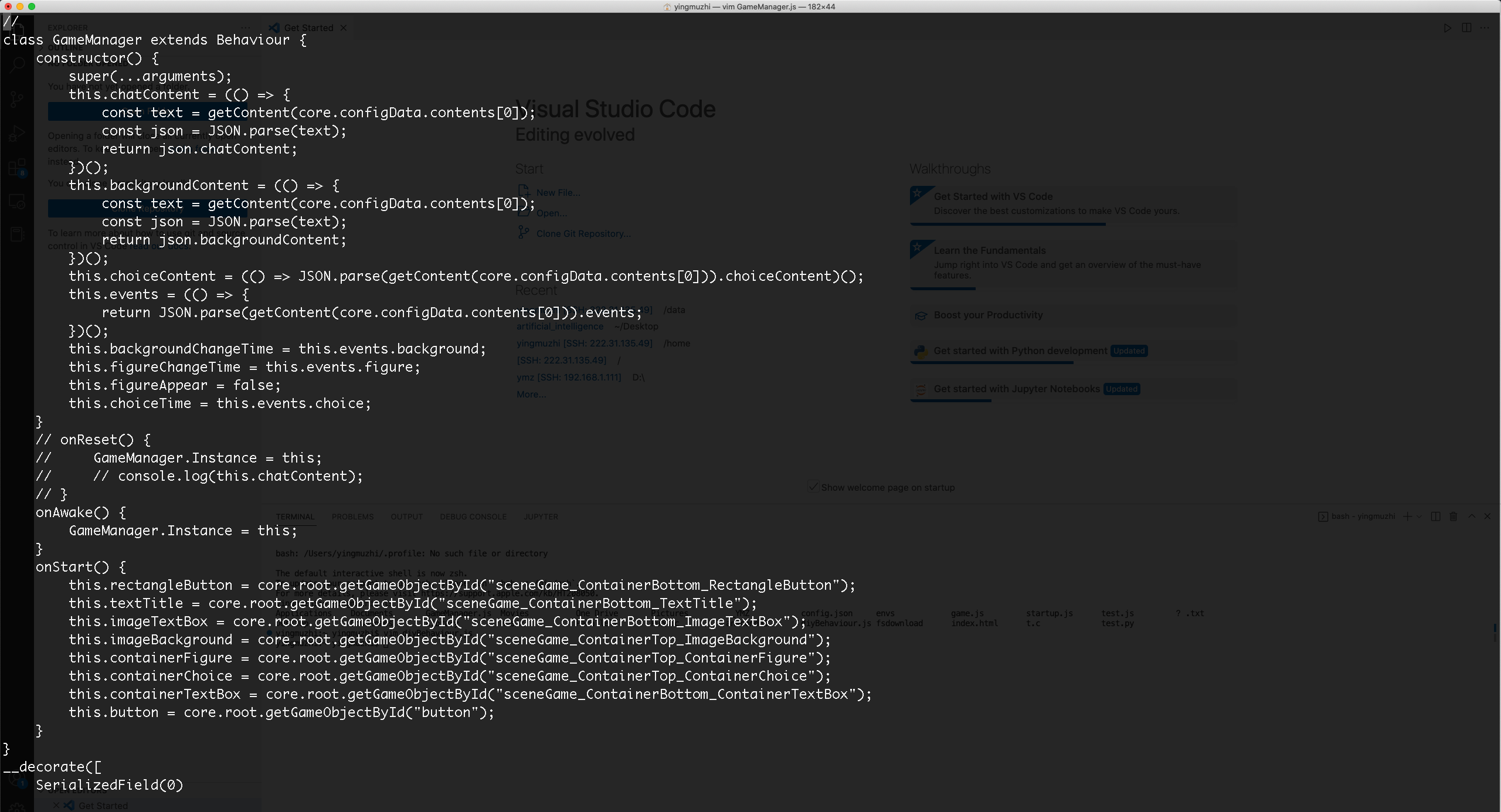This screenshot has width=1501, height=812.
Task: Open the Source Control view icon
Action: coord(16,98)
